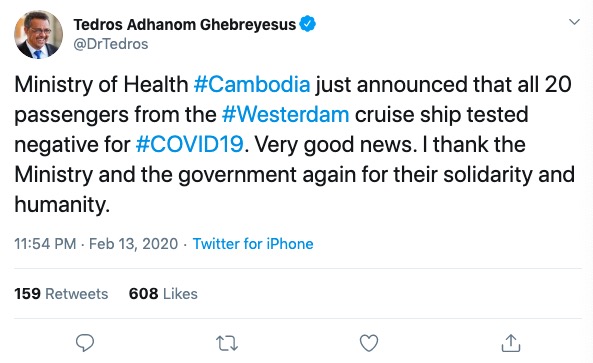Click the blue verified badge
This screenshot has width=593, height=363.
coord(307,24)
